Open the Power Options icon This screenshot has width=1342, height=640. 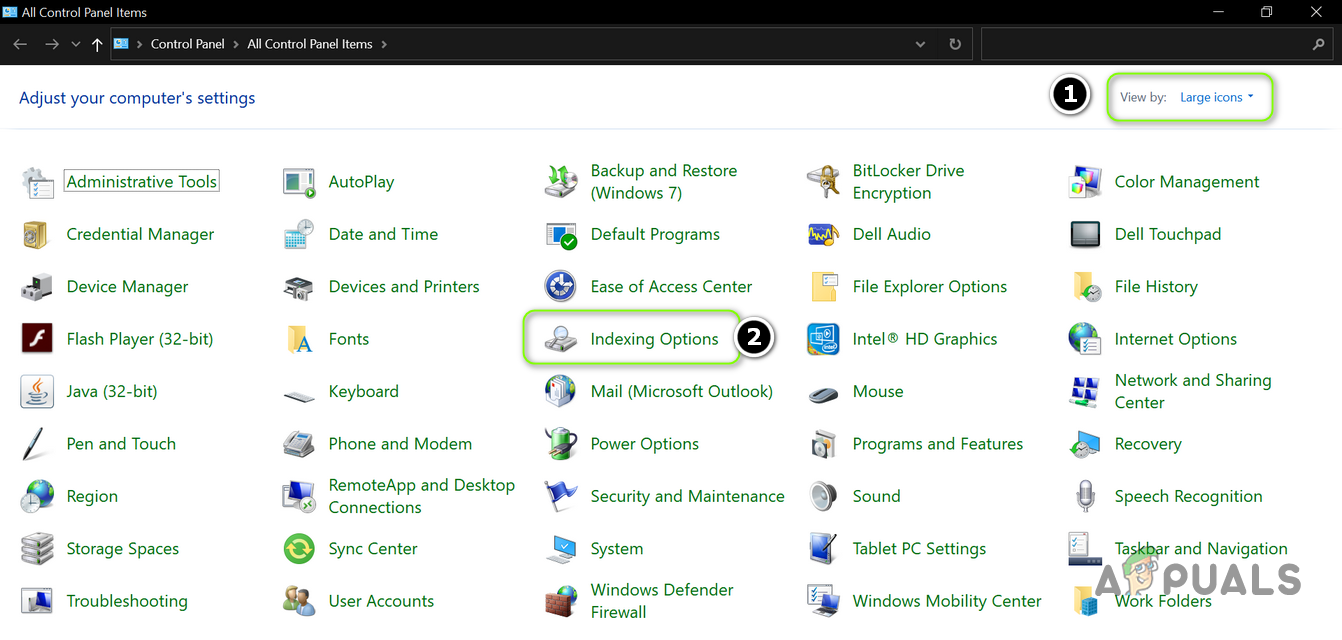pyautogui.click(x=561, y=444)
